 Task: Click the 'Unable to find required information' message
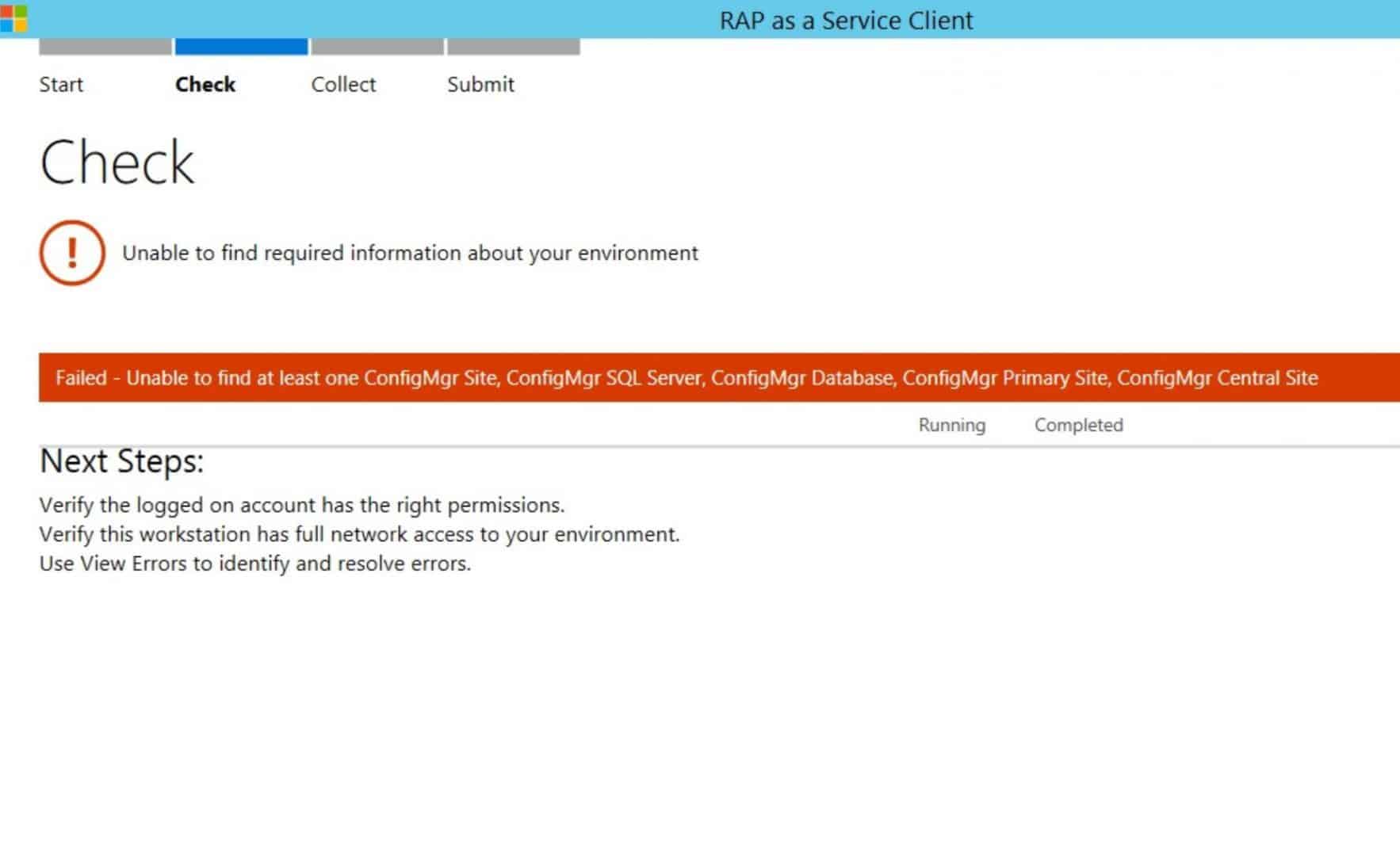click(x=410, y=254)
